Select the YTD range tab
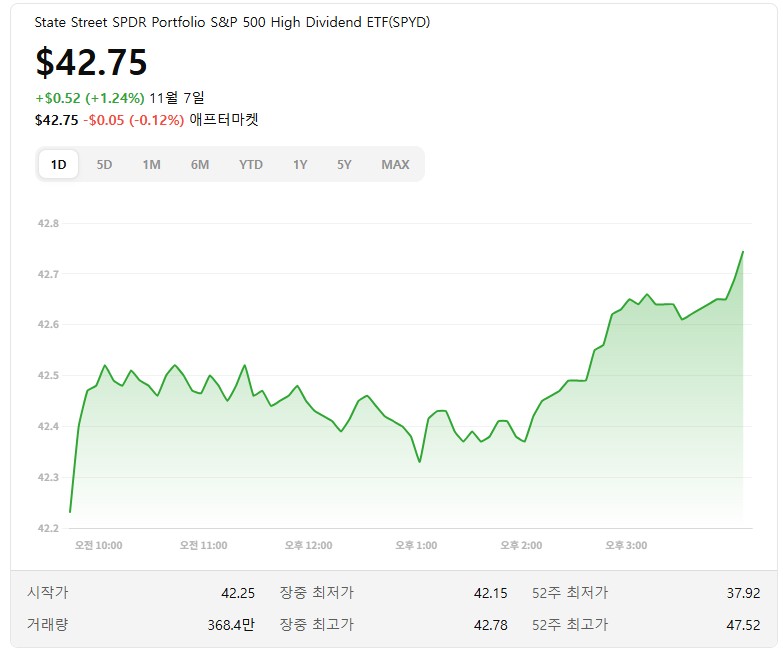 (251, 164)
